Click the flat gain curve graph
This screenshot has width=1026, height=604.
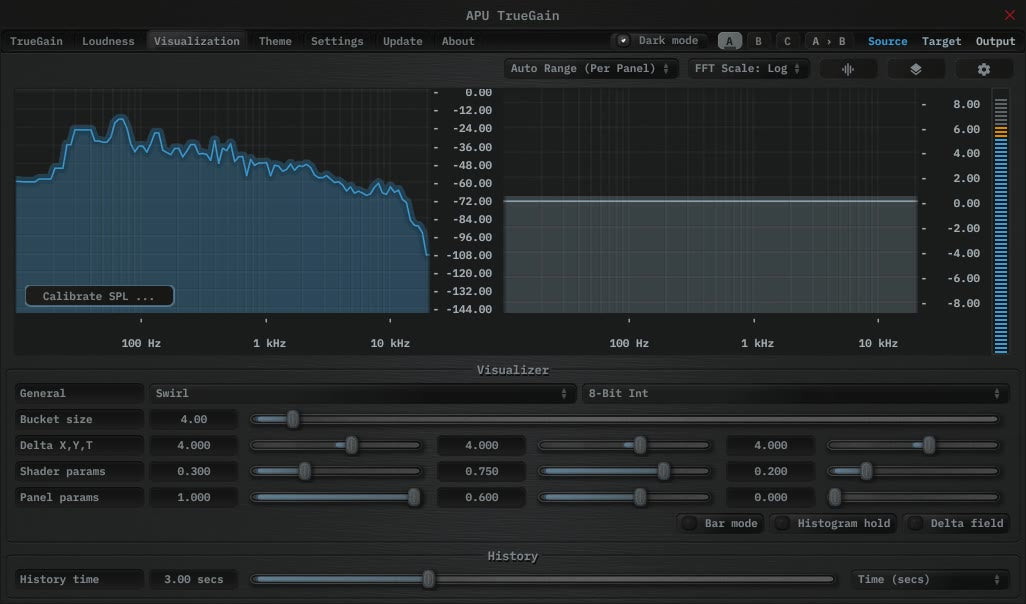pos(711,202)
